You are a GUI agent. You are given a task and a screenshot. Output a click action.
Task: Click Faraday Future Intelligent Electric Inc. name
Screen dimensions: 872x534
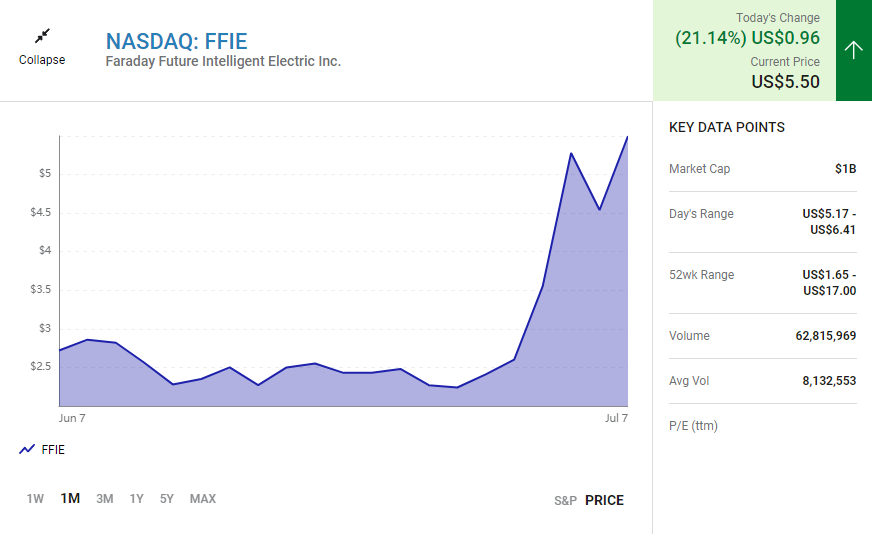223,62
